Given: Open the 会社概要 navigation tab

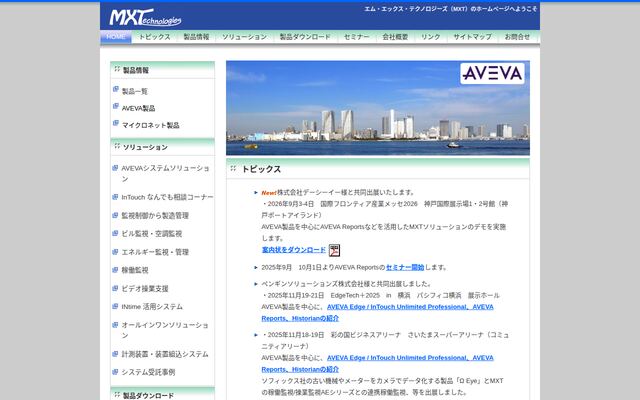Looking at the screenshot, I should (395, 37).
